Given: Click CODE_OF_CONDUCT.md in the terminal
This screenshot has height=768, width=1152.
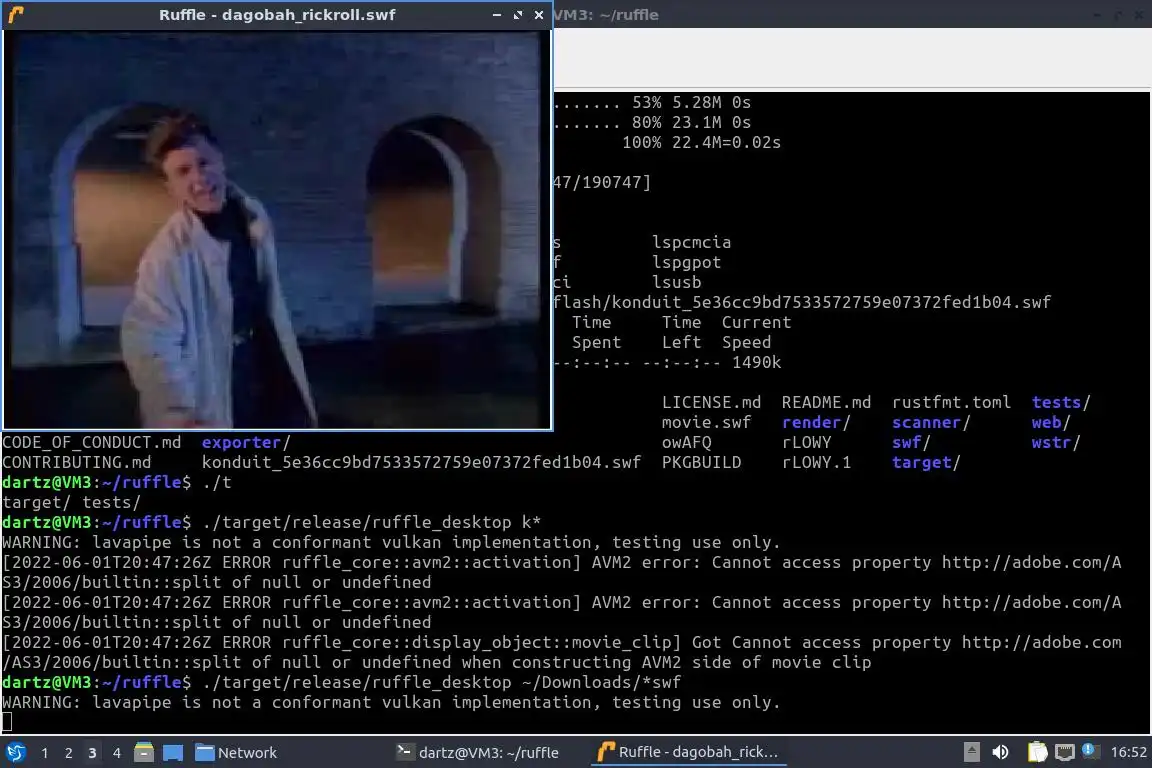Looking at the screenshot, I should 91,442.
